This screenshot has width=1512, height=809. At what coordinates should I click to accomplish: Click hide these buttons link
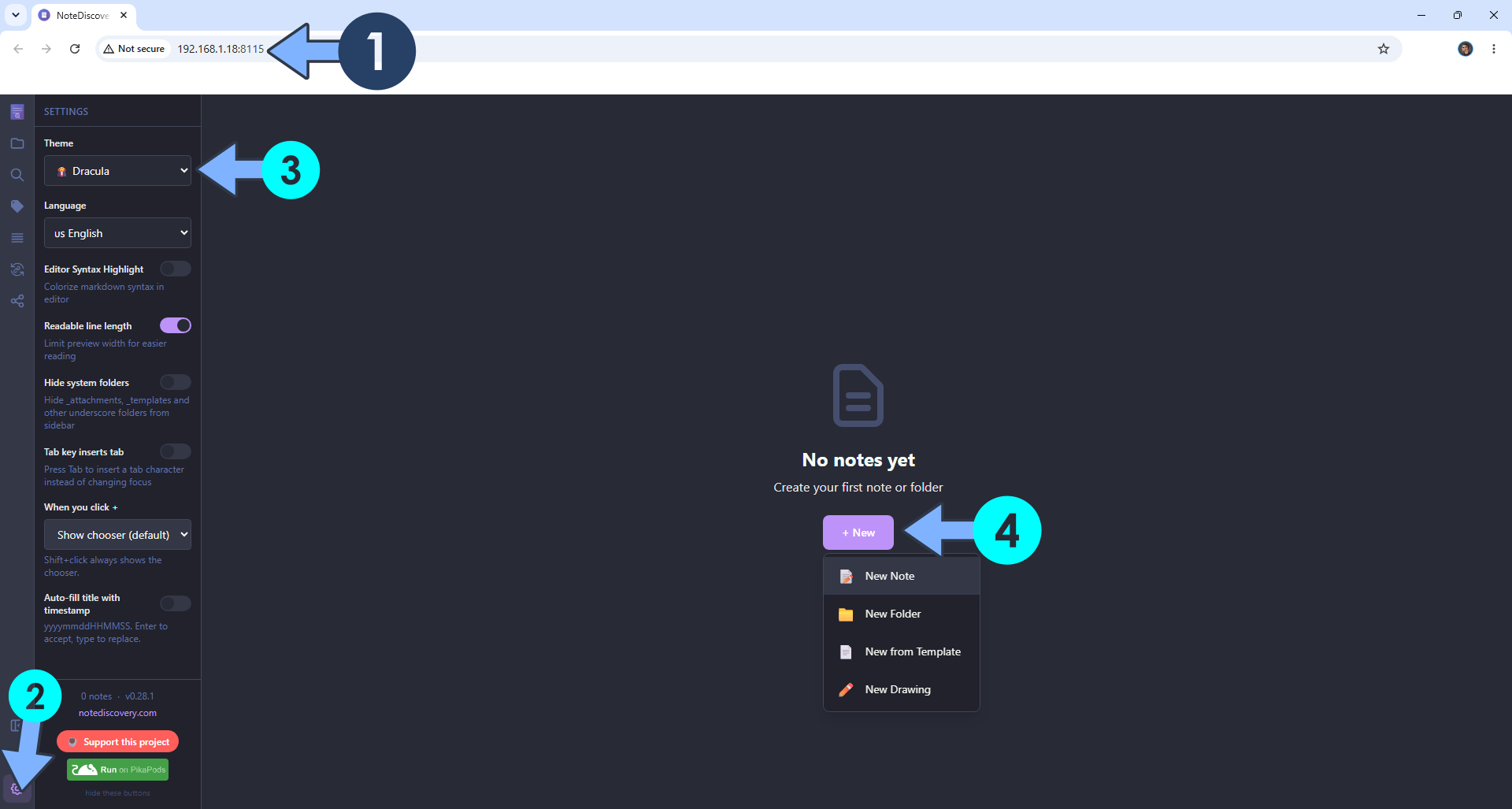tap(117, 793)
